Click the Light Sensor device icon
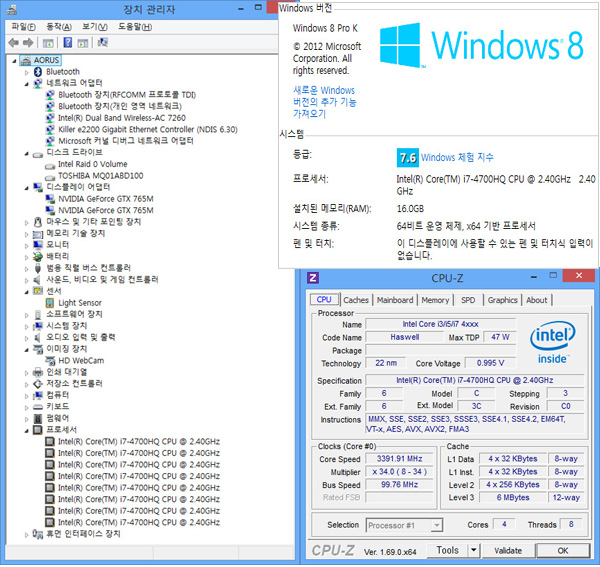Screen dimensions: 600x567 [50, 302]
